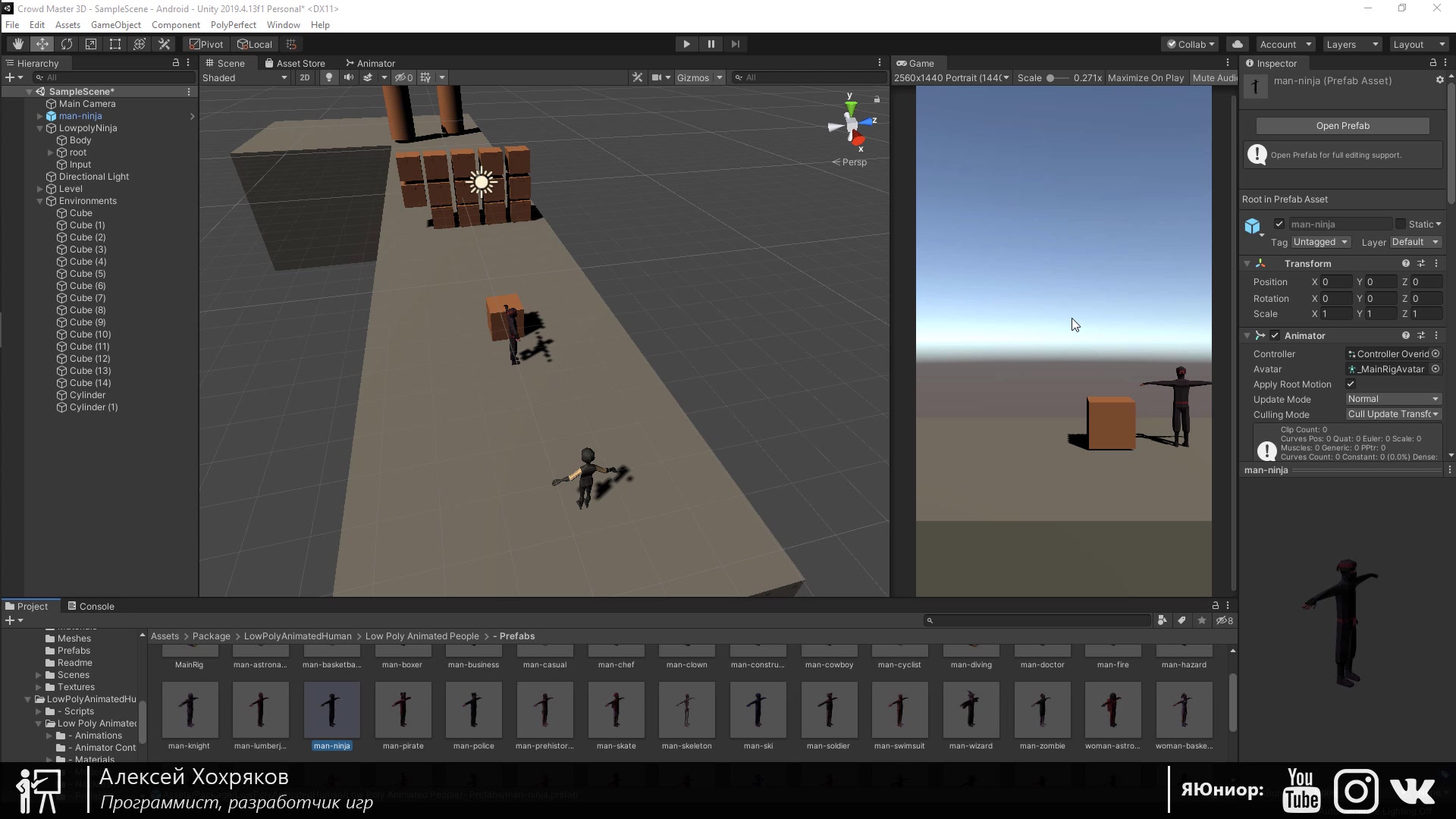1456x819 pixels.
Task: Step one frame forward
Action: click(735, 44)
